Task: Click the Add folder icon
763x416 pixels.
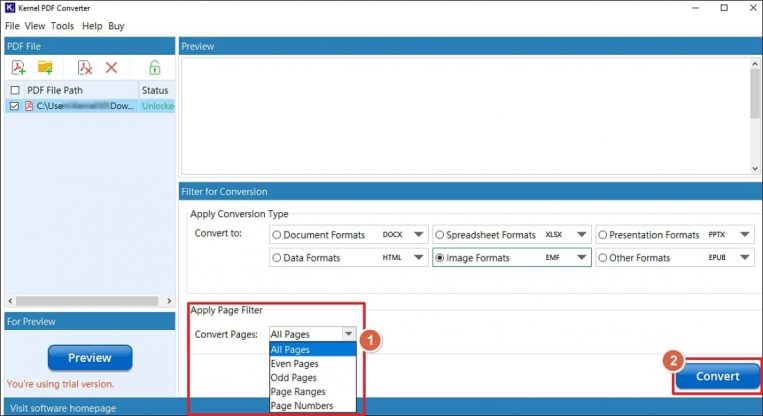Action: coord(45,68)
